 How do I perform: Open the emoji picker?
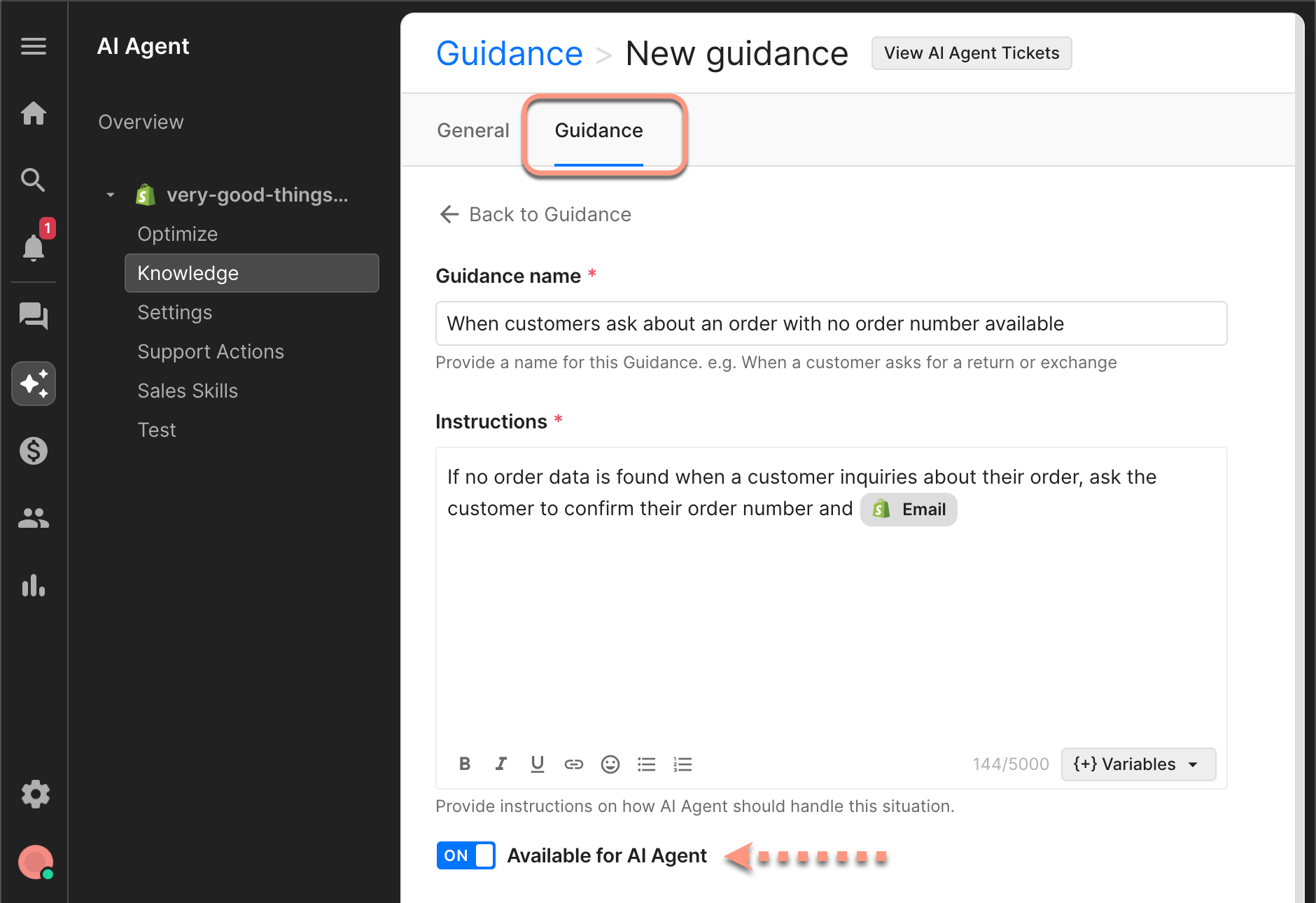pos(610,764)
